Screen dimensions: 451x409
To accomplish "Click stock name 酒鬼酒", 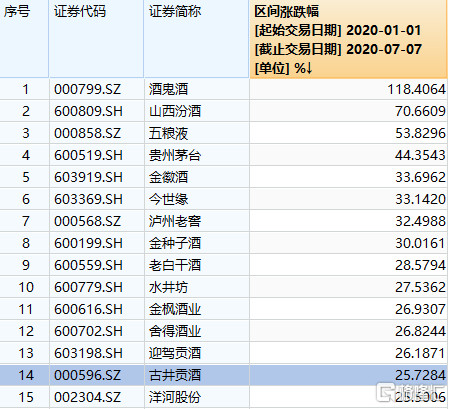I will (x=168, y=89).
